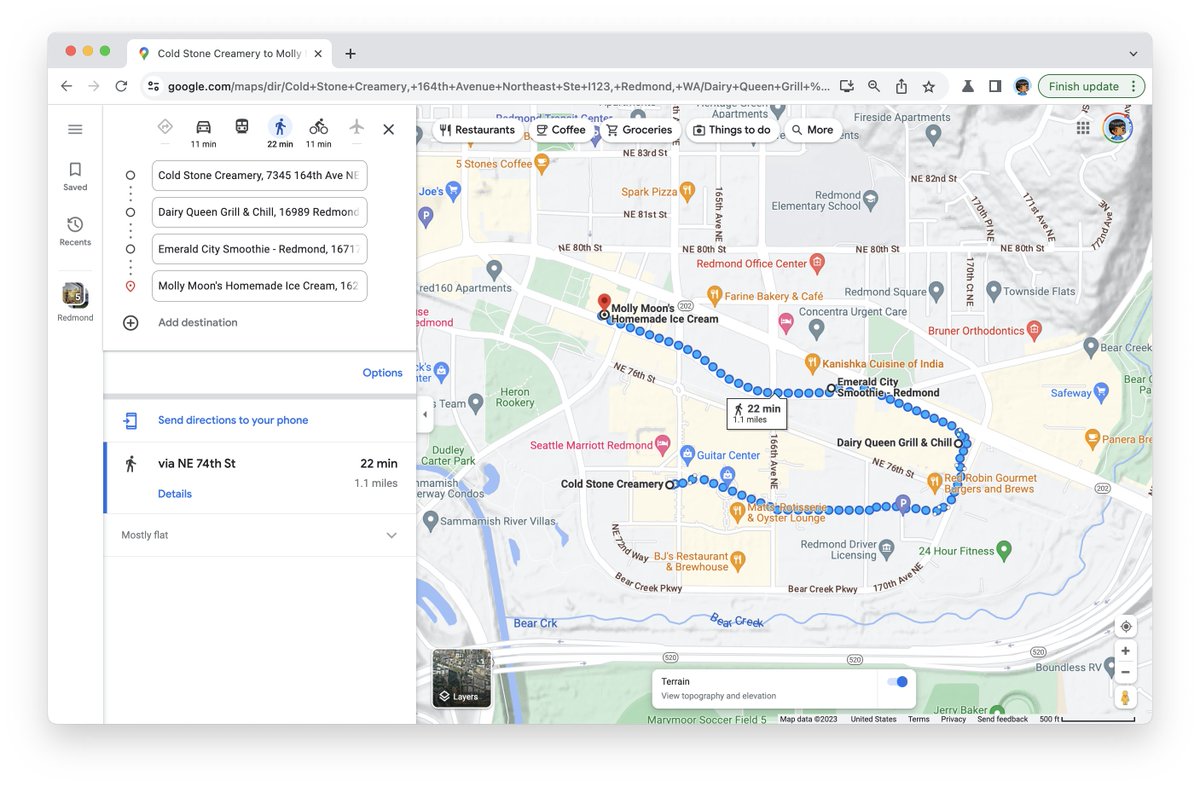This screenshot has height=787, width=1200.
Task: Expand the Mostly flat elevation section
Action: coord(260,535)
